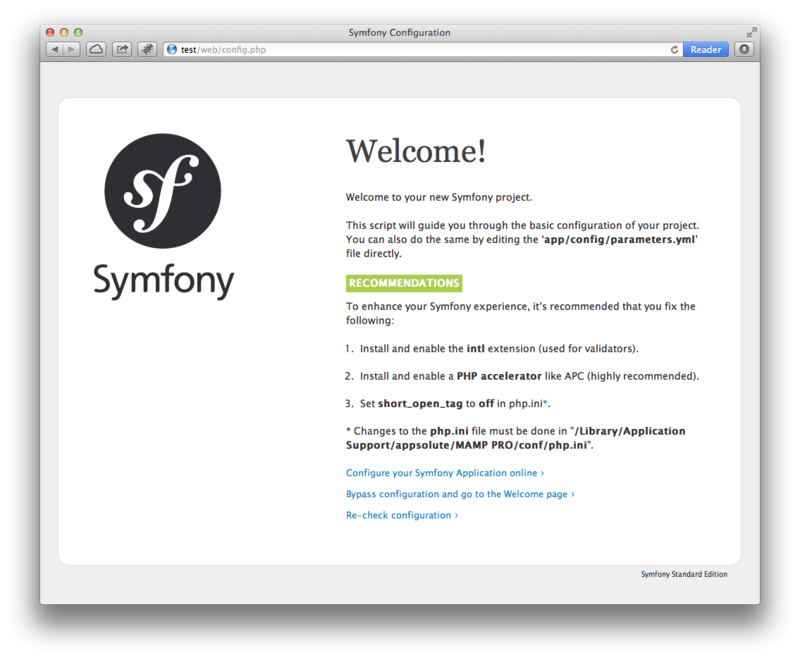800x660 pixels.
Task: Click the 'Symfony Configuration' window title
Action: 399,33
